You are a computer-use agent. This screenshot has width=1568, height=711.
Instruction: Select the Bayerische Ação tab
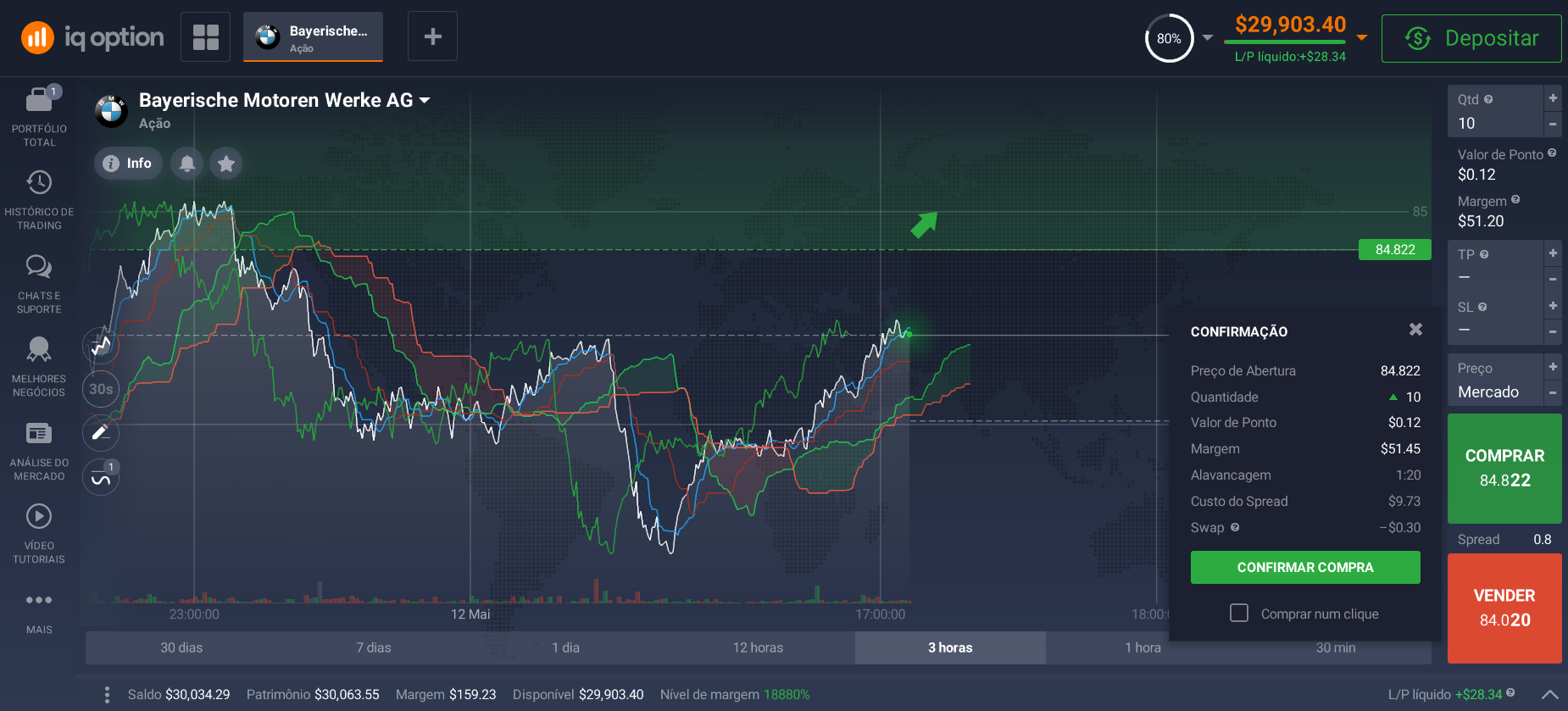click(x=313, y=36)
